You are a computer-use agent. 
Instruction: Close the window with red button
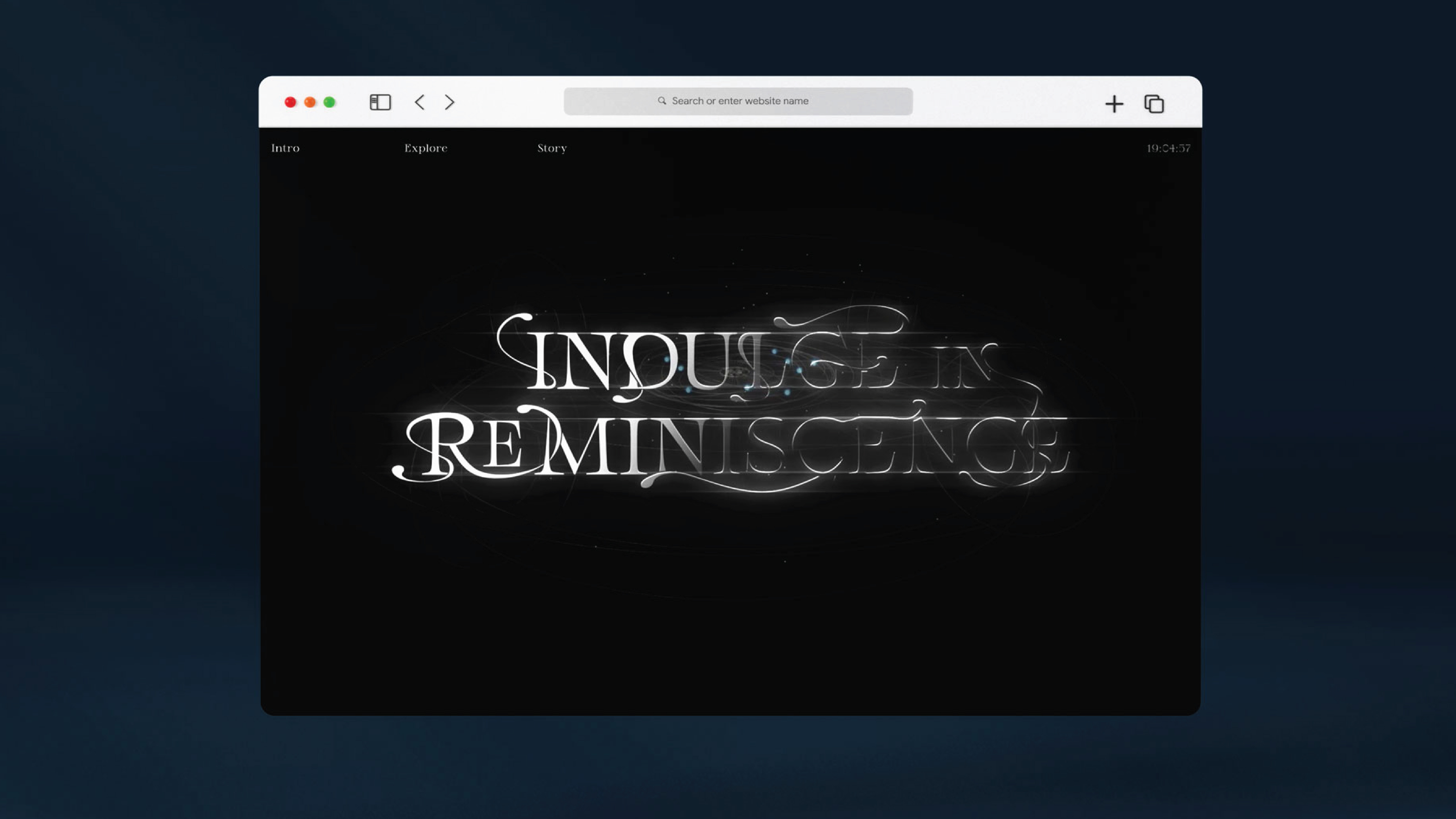coord(290,102)
